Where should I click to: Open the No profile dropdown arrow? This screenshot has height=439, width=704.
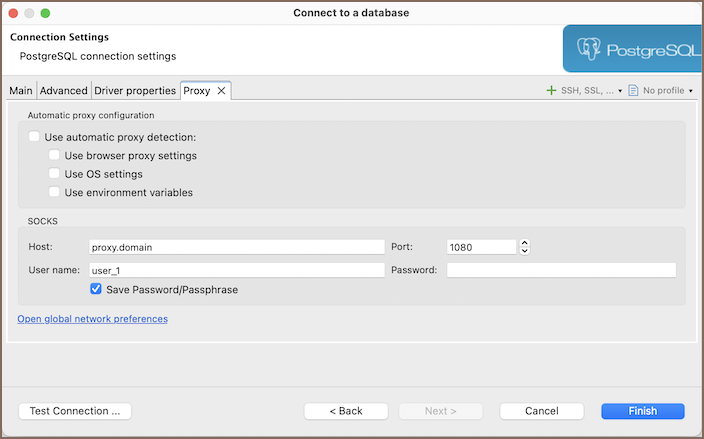tap(691, 91)
